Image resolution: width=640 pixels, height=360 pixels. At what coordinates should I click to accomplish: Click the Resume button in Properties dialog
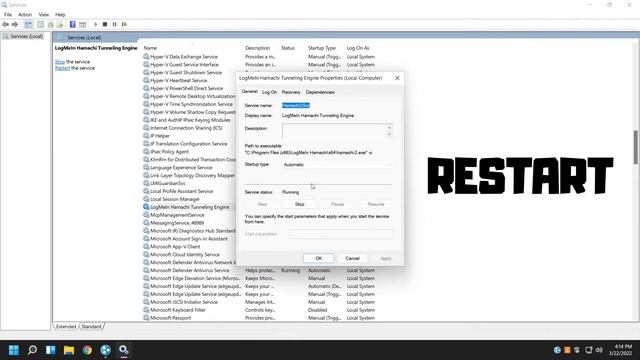(376, 204)
